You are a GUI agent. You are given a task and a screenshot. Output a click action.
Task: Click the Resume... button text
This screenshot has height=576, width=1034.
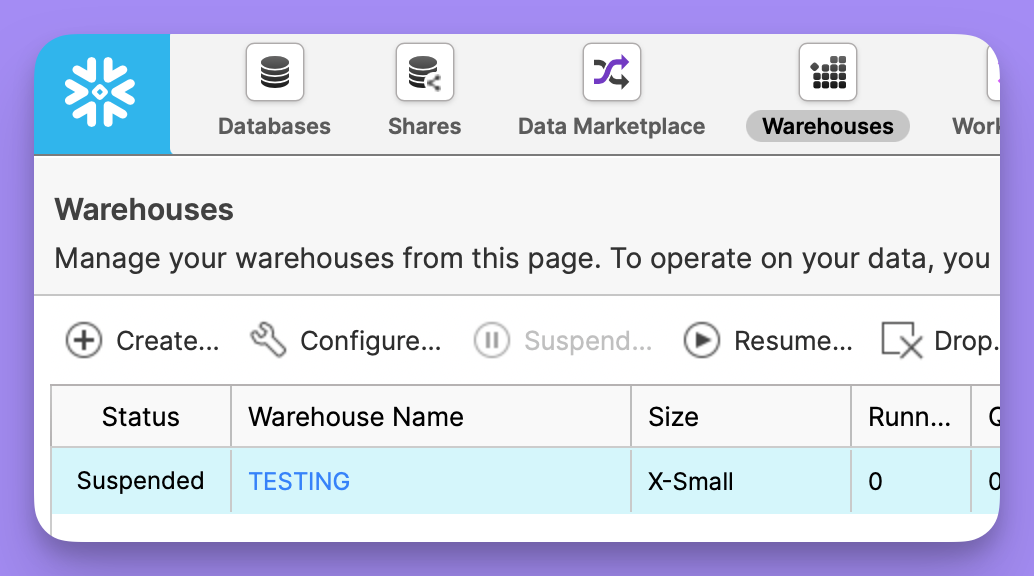pyautogui.click(x=793, y=341)
